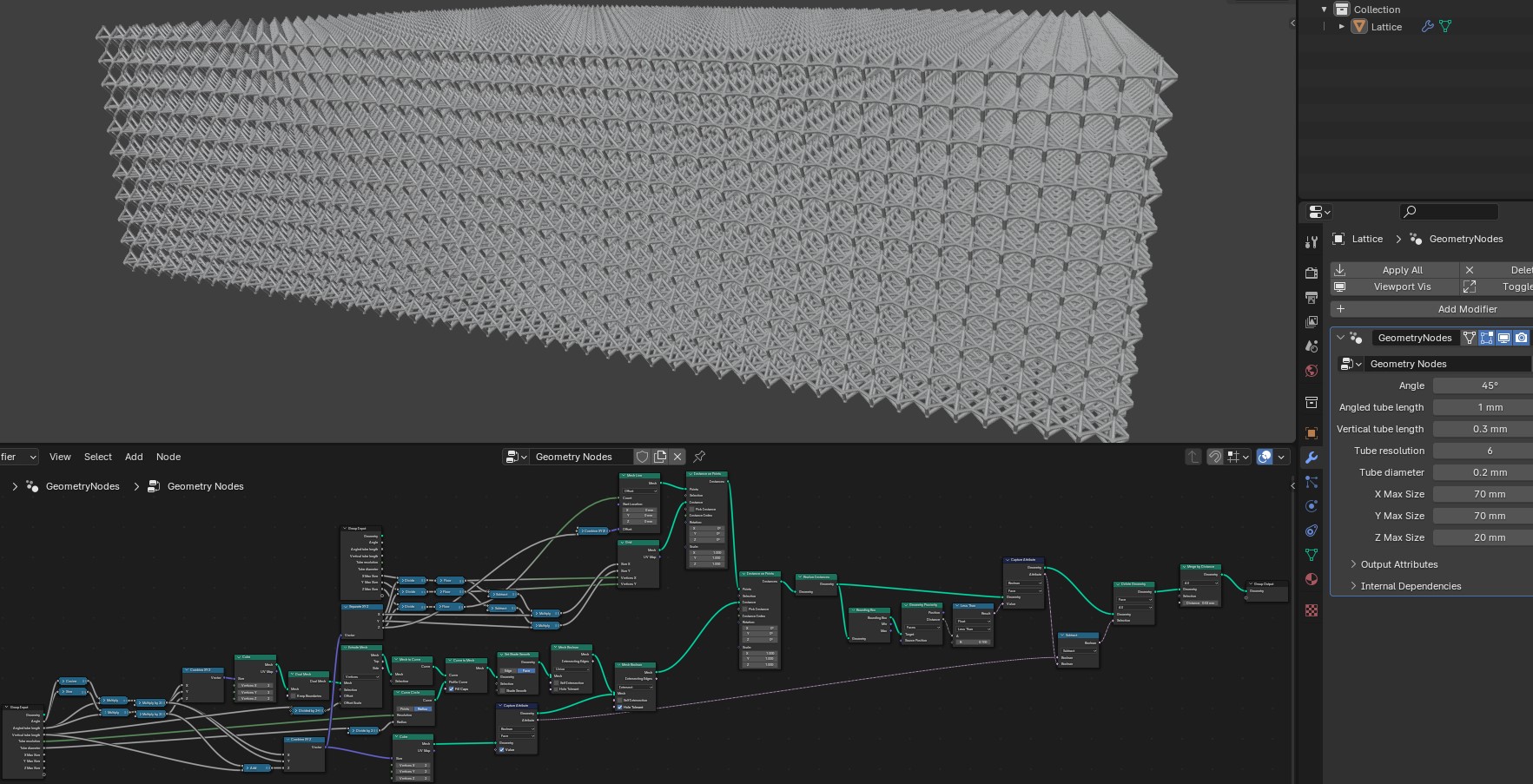Unlink the Geometry Nodes node tree
The image size is (1533, 784).
tap(677, 457)
